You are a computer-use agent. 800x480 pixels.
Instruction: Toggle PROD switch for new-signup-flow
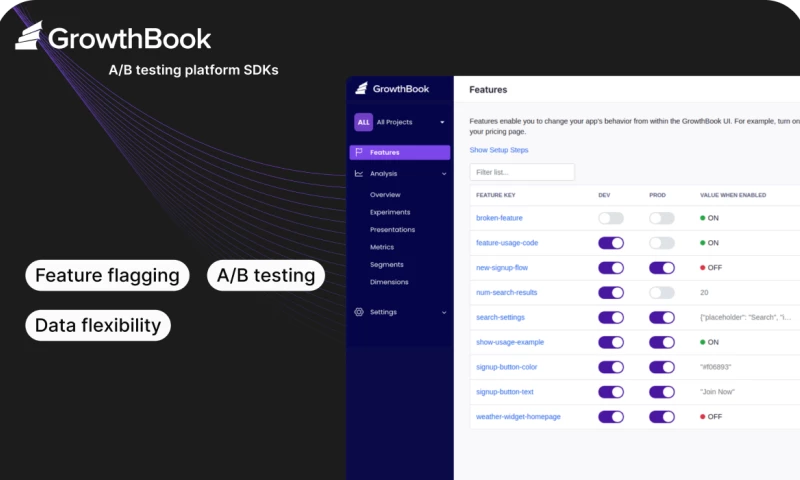[662, 268]
